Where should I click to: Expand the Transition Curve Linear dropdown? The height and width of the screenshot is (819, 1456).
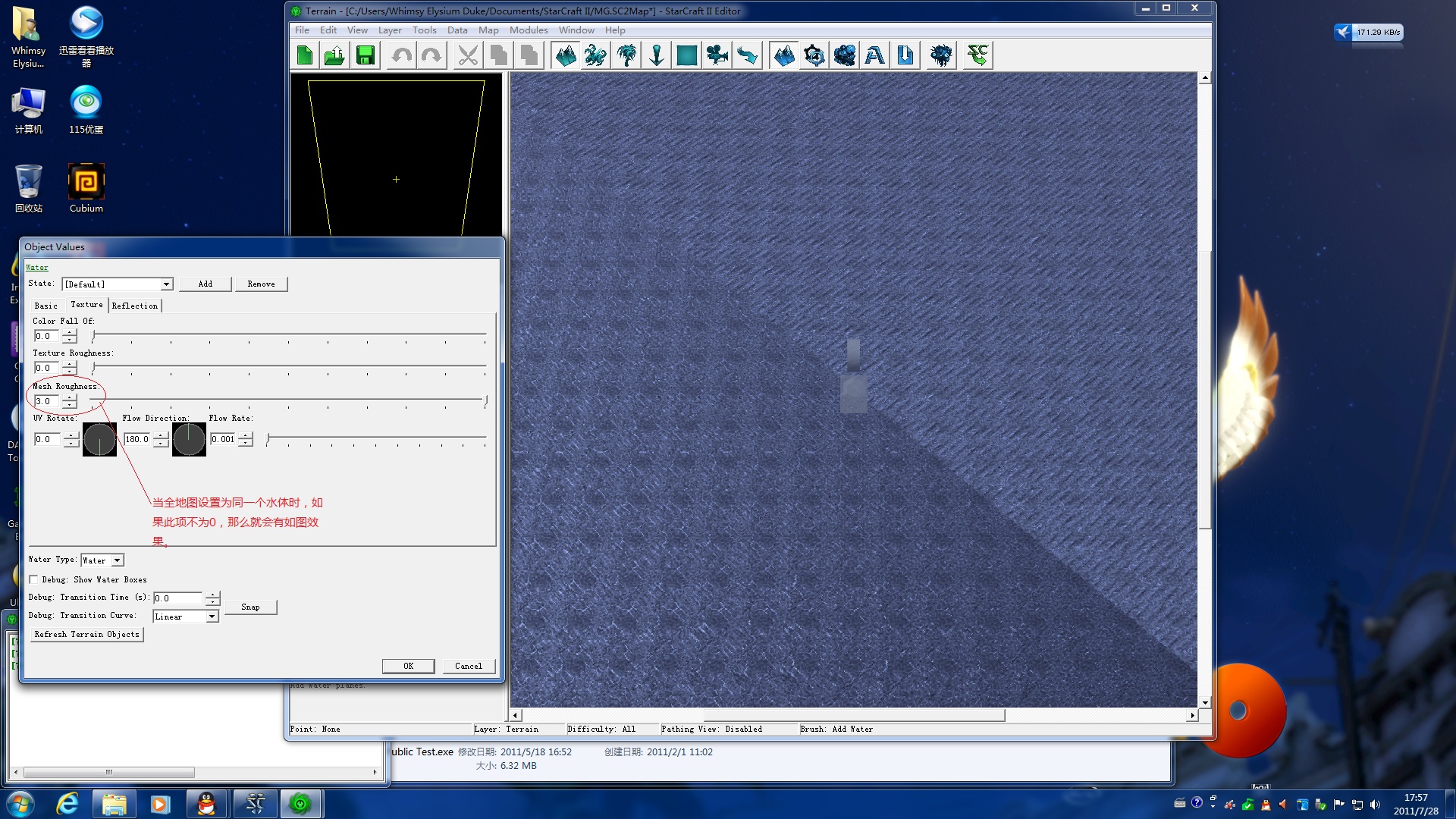[x=212, y=617]
